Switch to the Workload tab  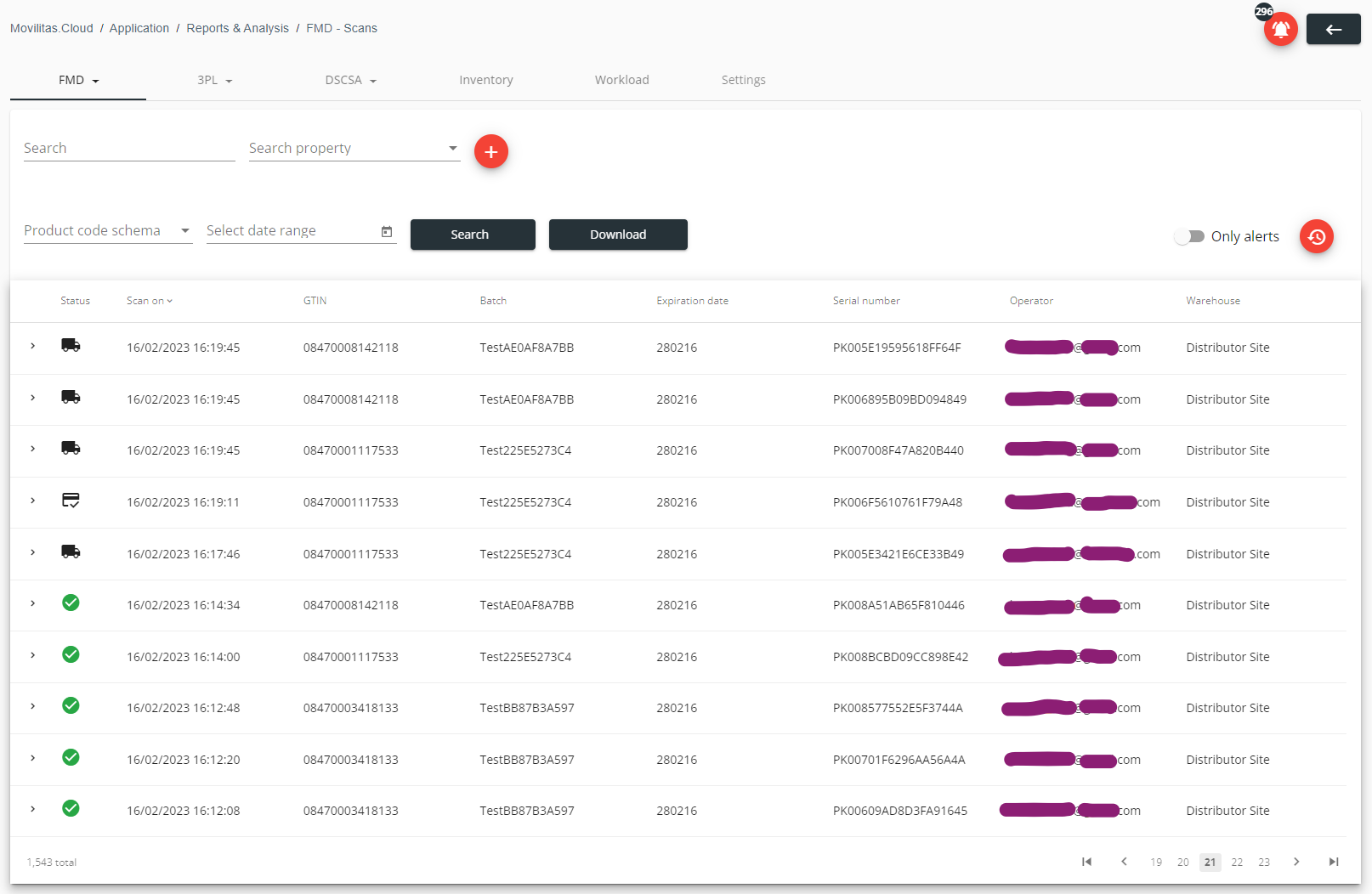pos(622,80)
